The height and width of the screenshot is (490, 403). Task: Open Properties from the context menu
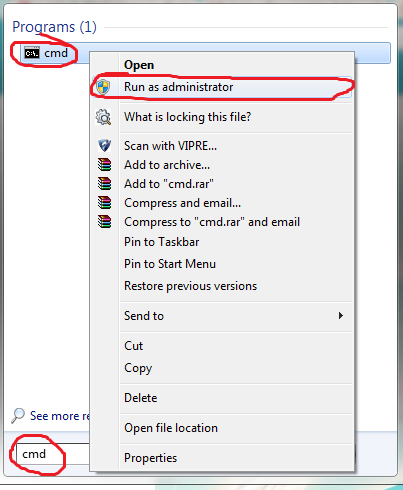click(150, 458)
